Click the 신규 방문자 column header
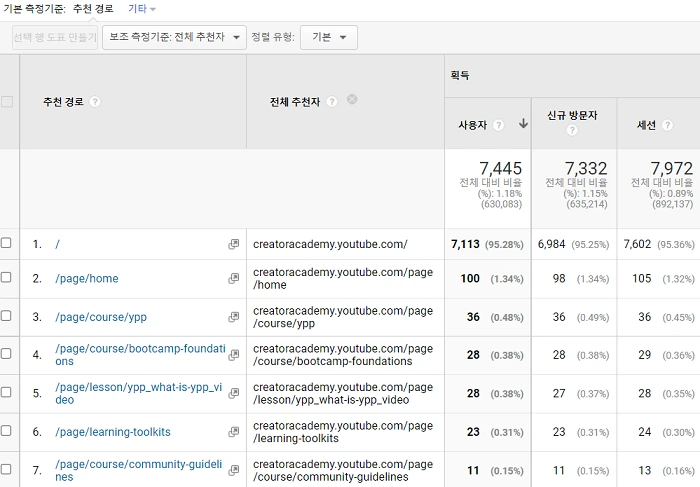This screenshot has width=700, height=487. [x=572, y=116]
